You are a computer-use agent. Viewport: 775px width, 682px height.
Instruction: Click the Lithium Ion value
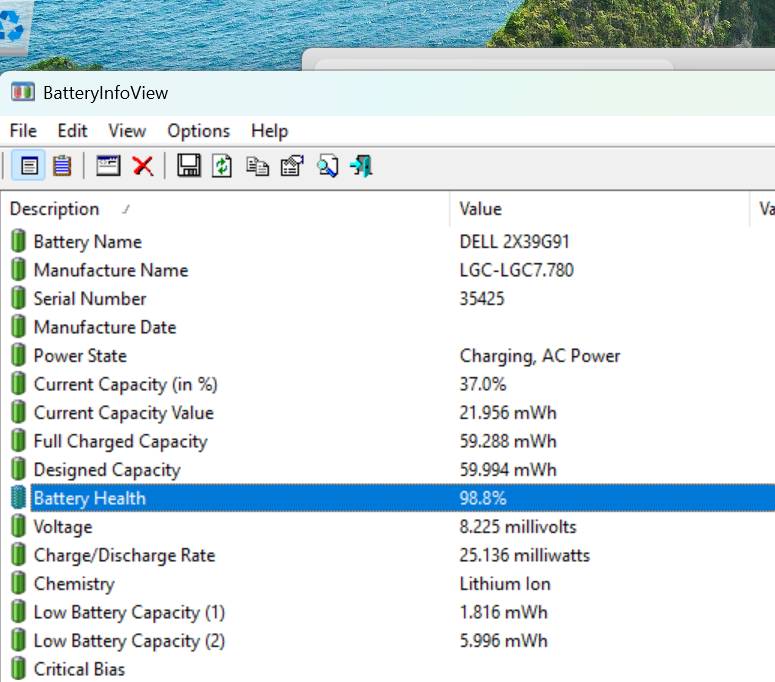click(505, 584)
